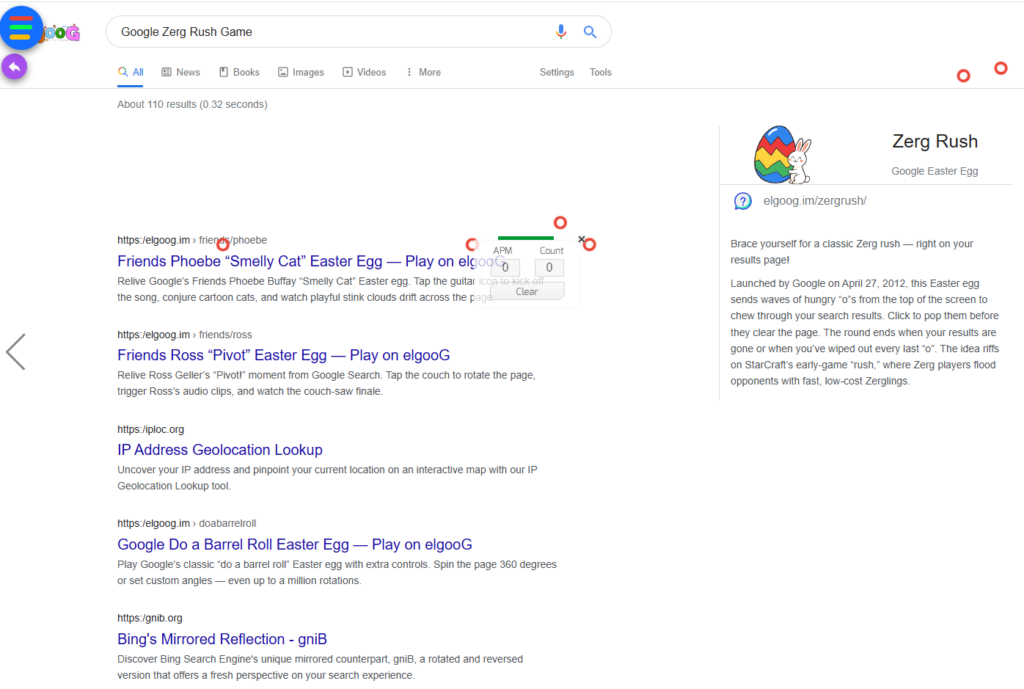This screenshot has height=689, width=1024.
Task: Click the blue question mark icon beside elgoog.im/zergrush/
Action: [x=743, y=201]
